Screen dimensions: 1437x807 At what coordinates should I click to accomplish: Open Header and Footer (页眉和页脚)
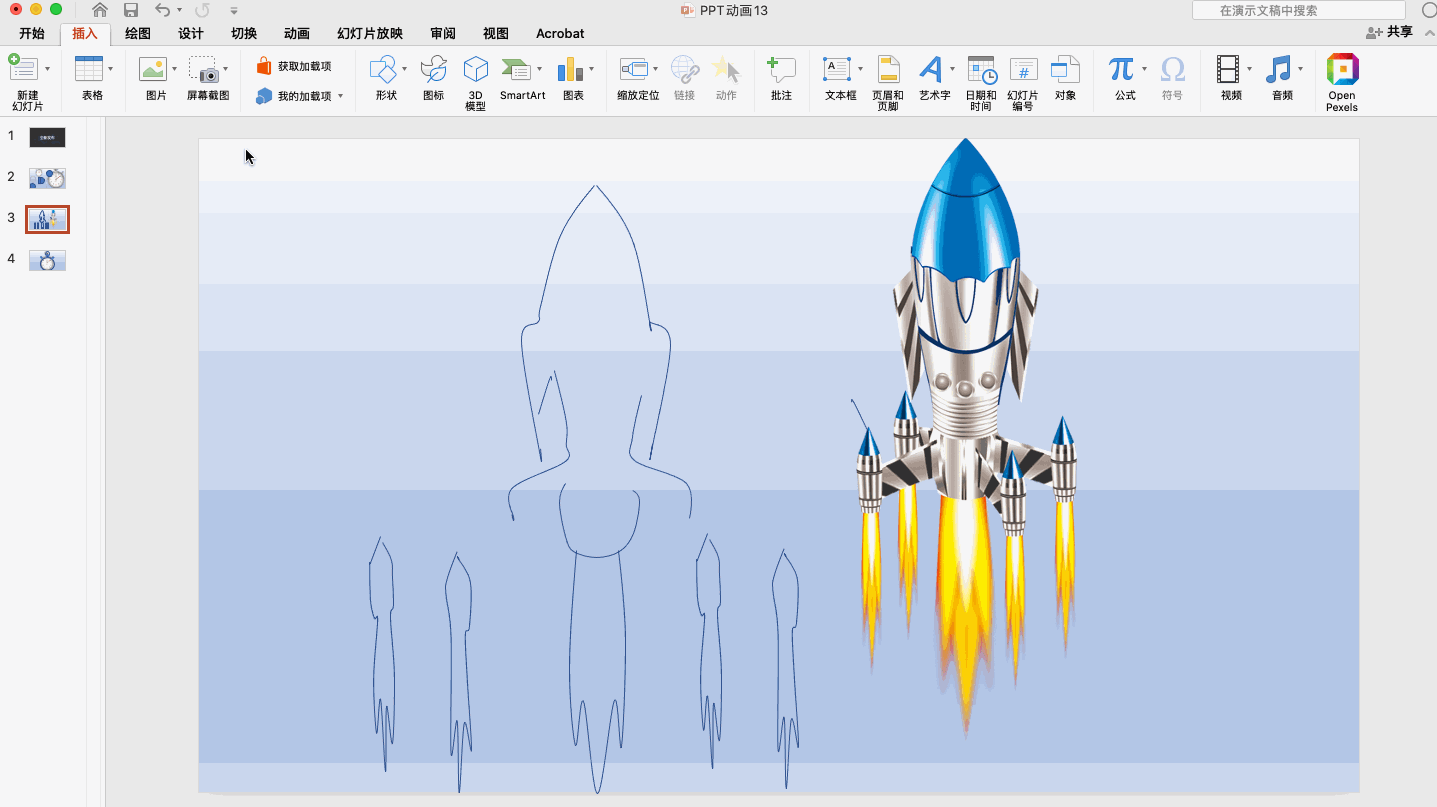(888, 69)
